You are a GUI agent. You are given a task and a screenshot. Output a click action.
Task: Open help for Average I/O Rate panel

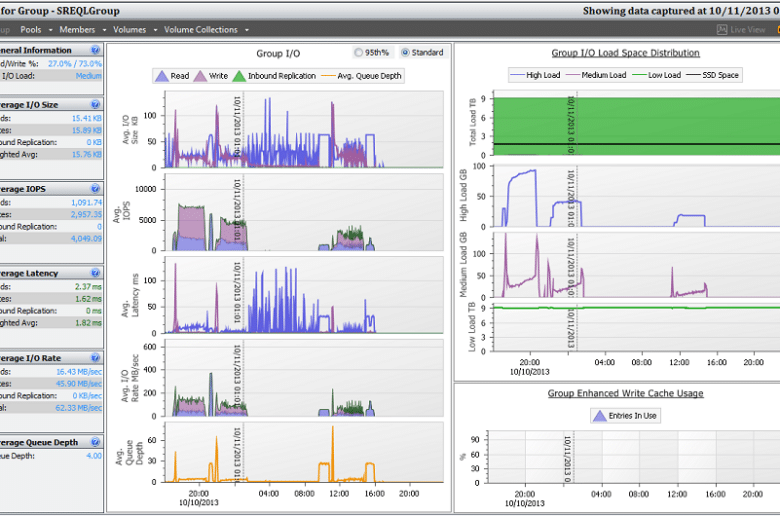(96, 357)
